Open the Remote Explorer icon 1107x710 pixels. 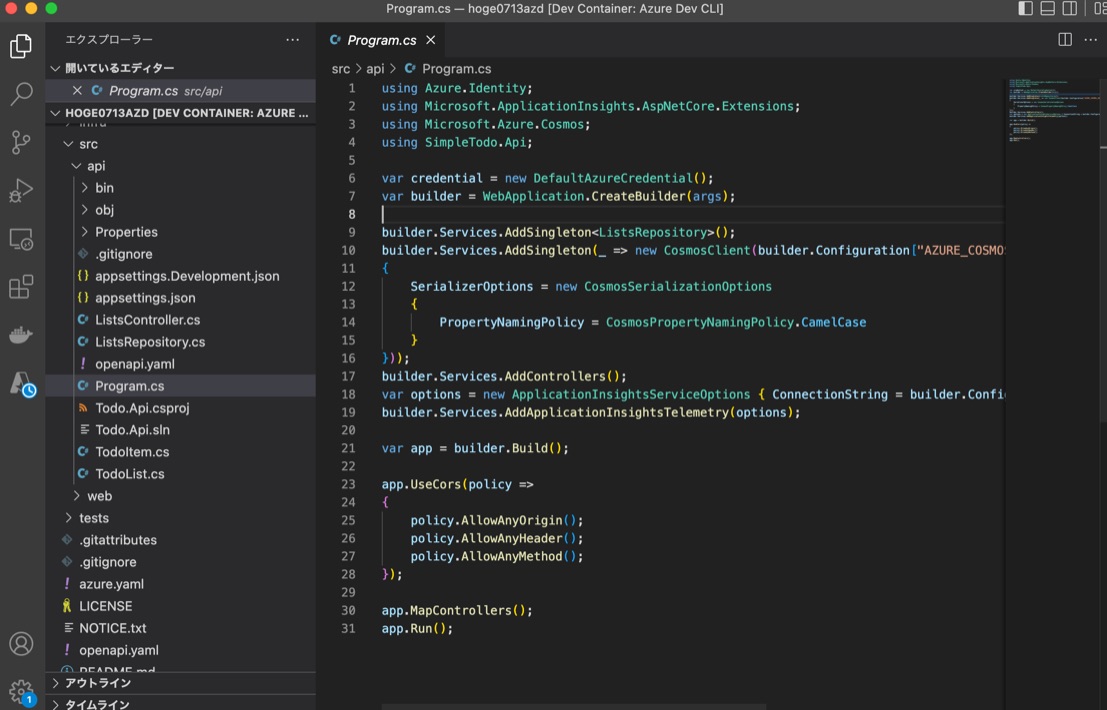22,238
